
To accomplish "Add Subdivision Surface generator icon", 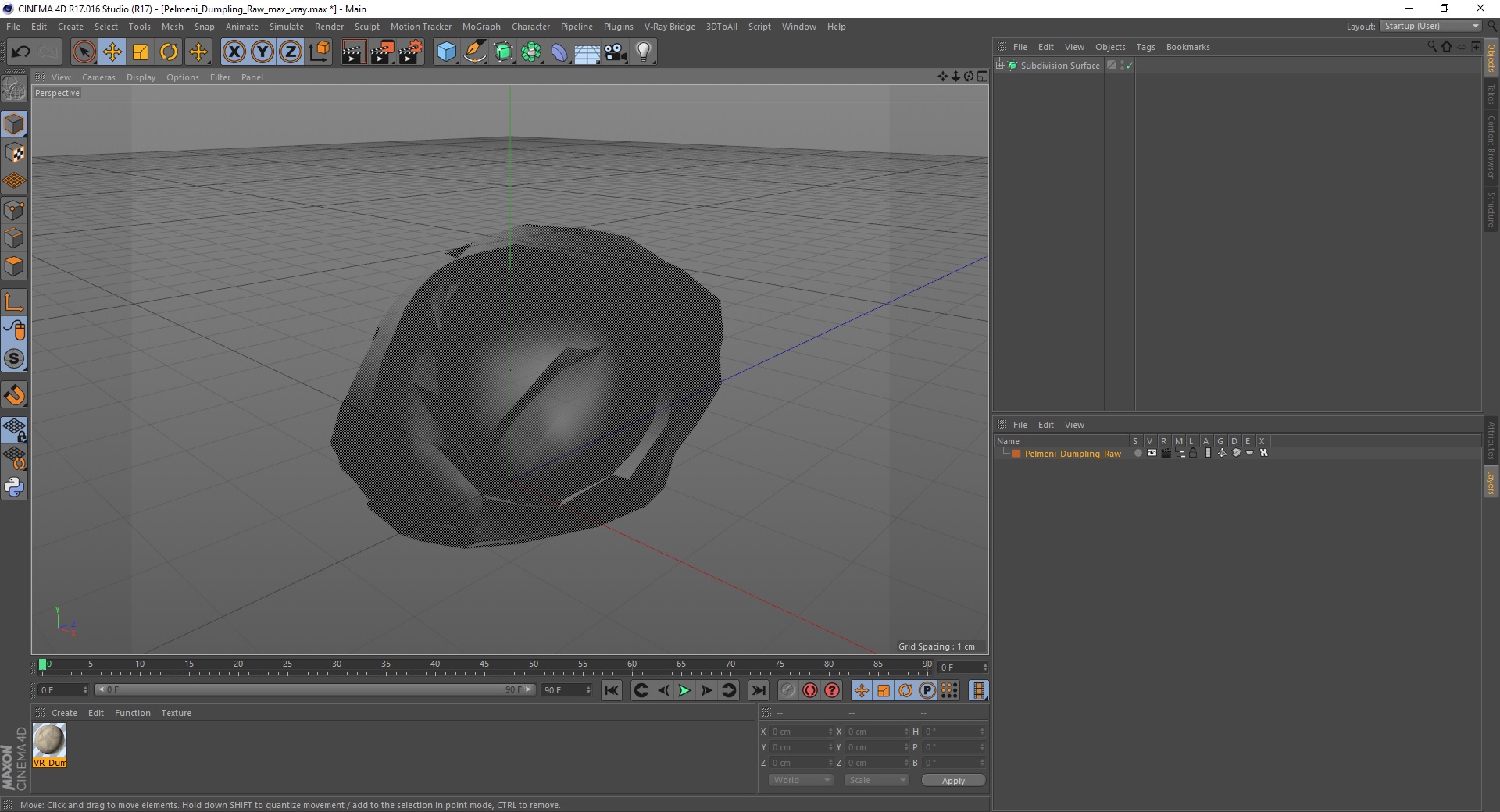I will [503, 52].
